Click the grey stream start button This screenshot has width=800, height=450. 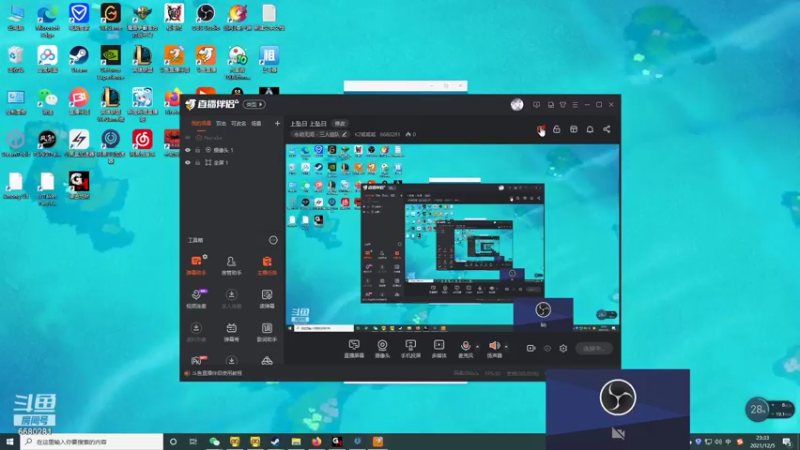point(594,348)
